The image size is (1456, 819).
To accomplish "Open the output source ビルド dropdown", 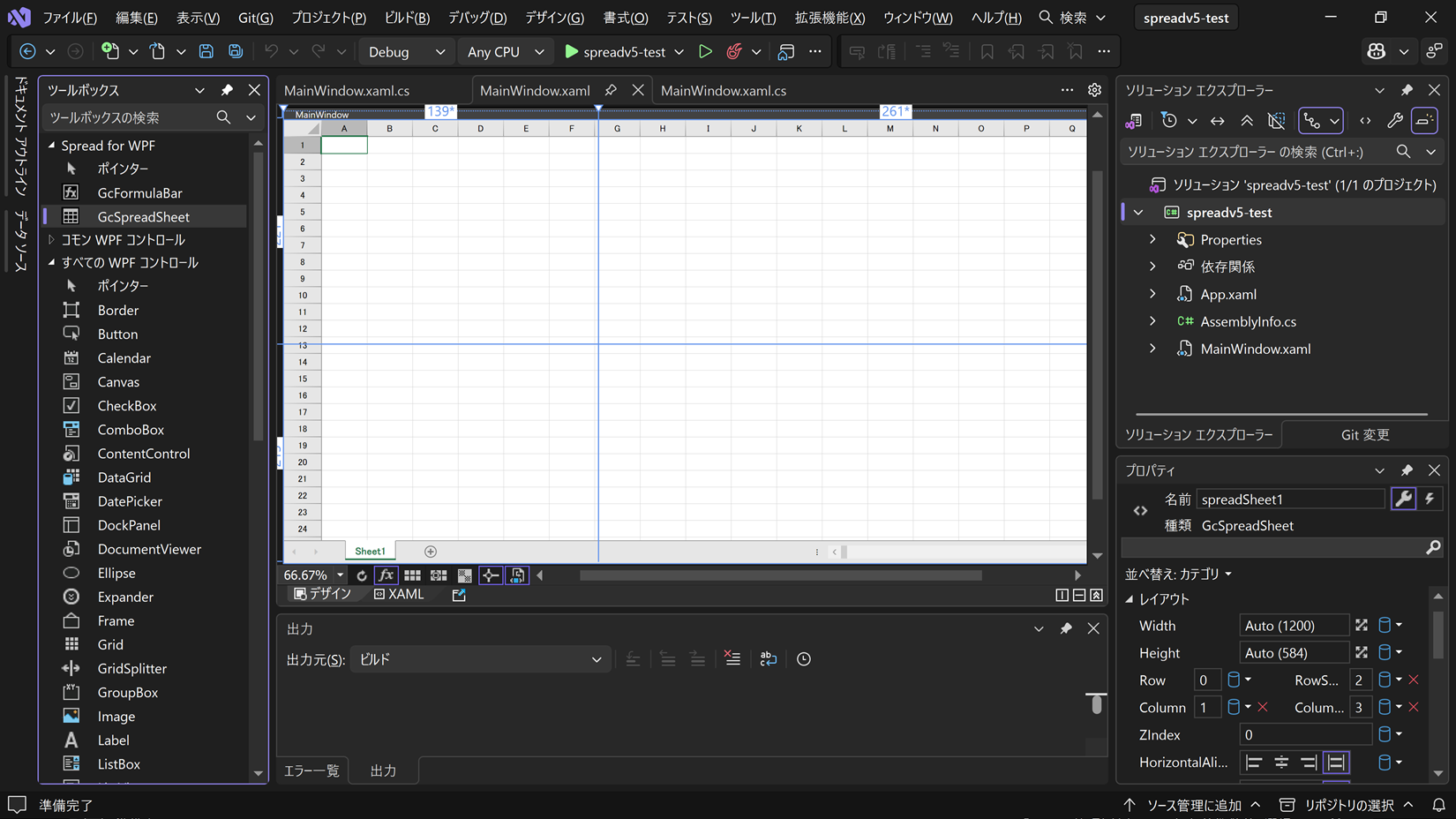I will coord(480,659).
